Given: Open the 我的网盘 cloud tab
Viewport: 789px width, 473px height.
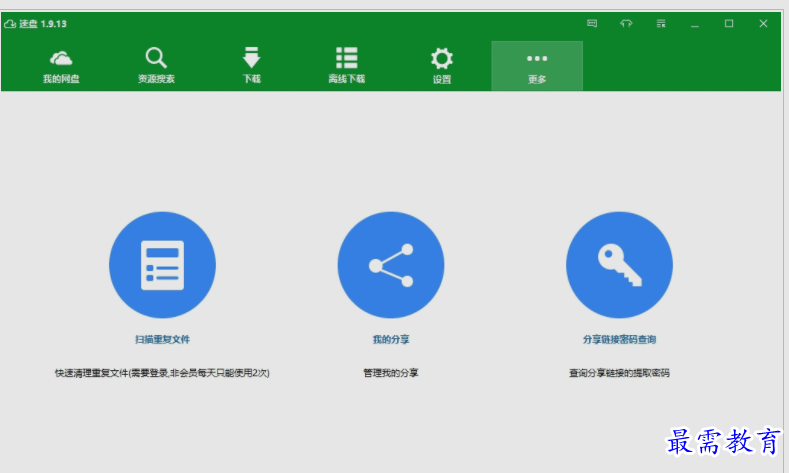Looking at the screenshot, I should pos(61,66).
